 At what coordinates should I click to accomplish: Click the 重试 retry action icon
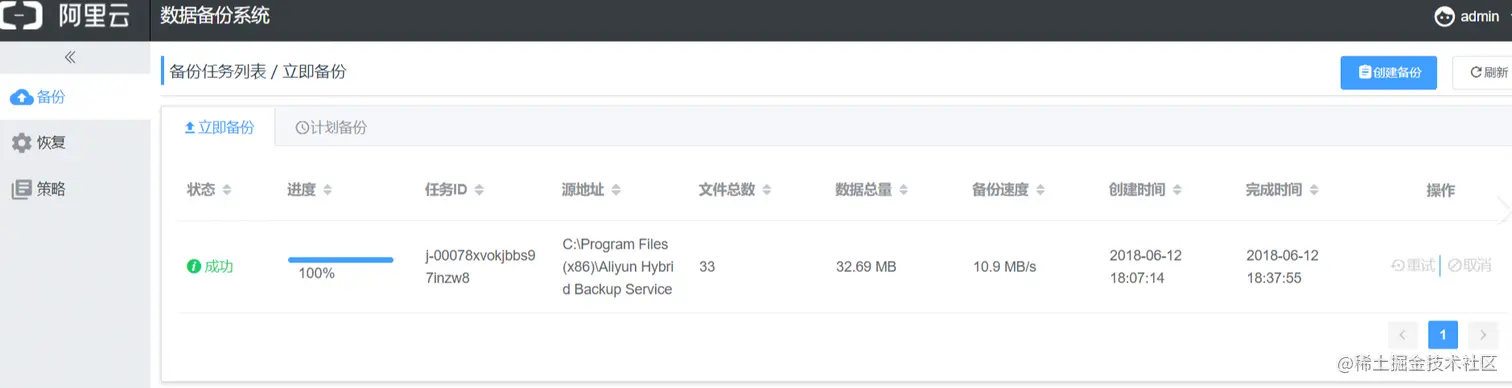coord(1398,265)
